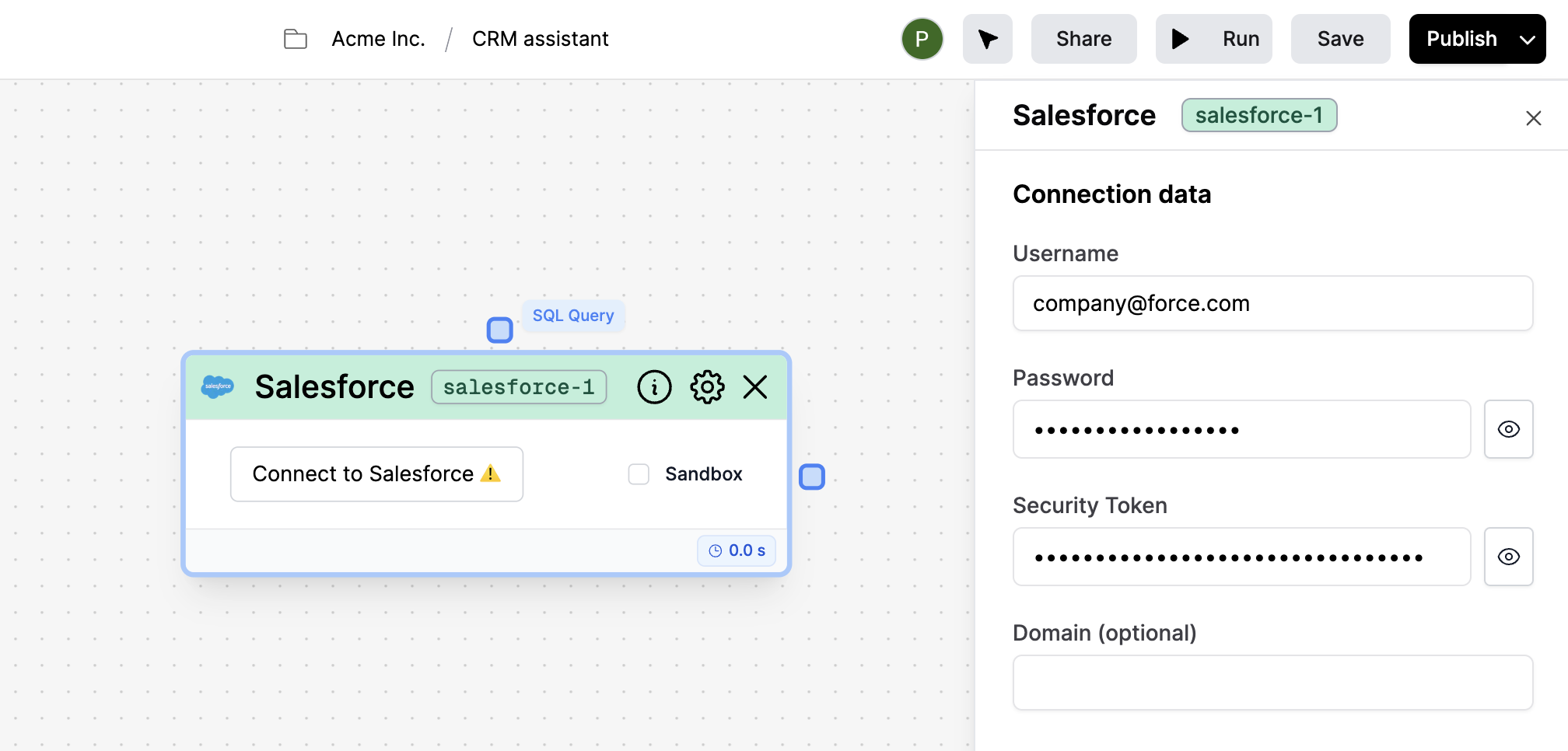The image size is (1568, 751).
Task: Click the Connection data heading
Action: pos(1111,194)
